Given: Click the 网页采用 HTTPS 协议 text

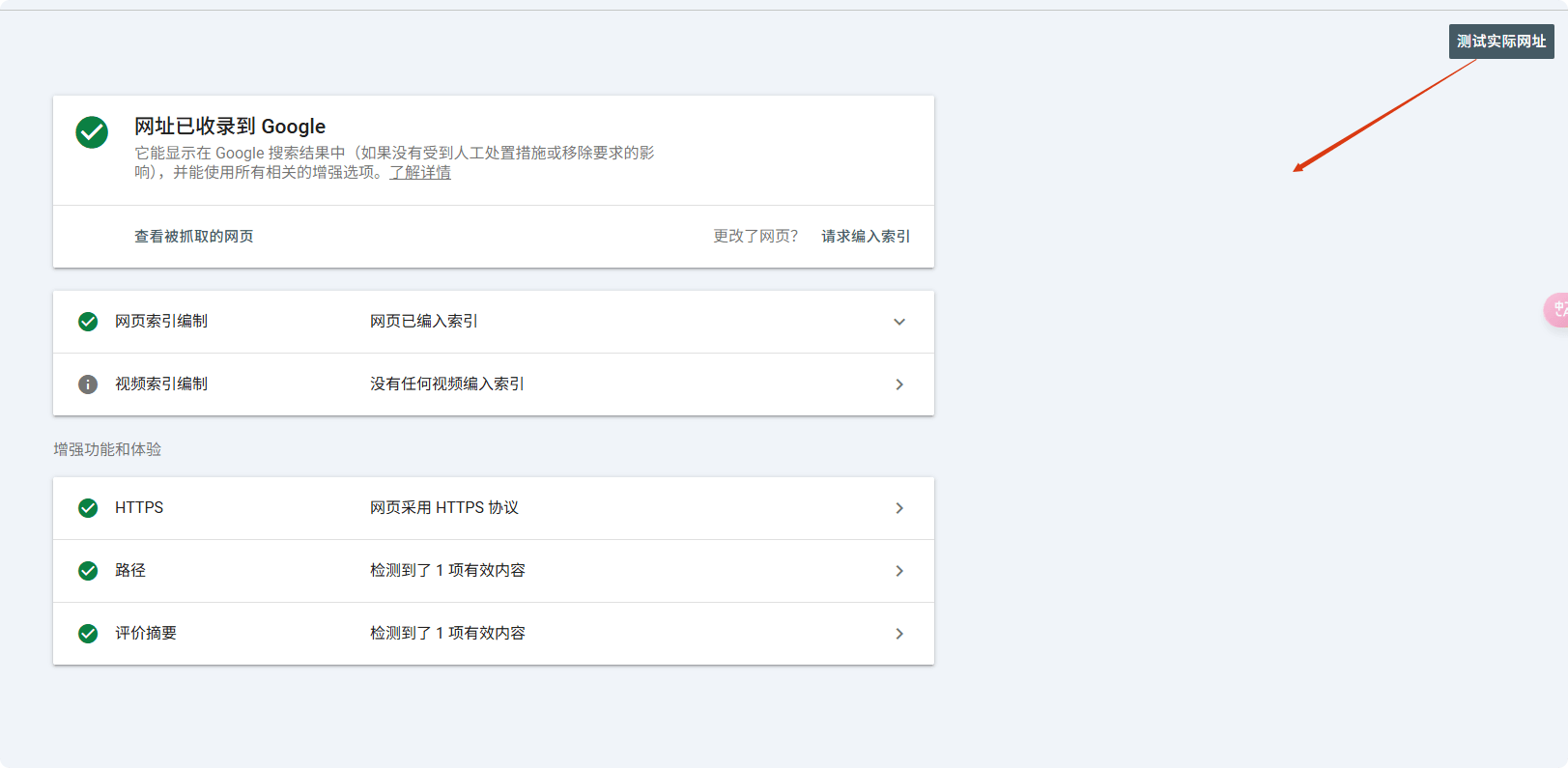Looking at the screenshot, I should (444, 508).
